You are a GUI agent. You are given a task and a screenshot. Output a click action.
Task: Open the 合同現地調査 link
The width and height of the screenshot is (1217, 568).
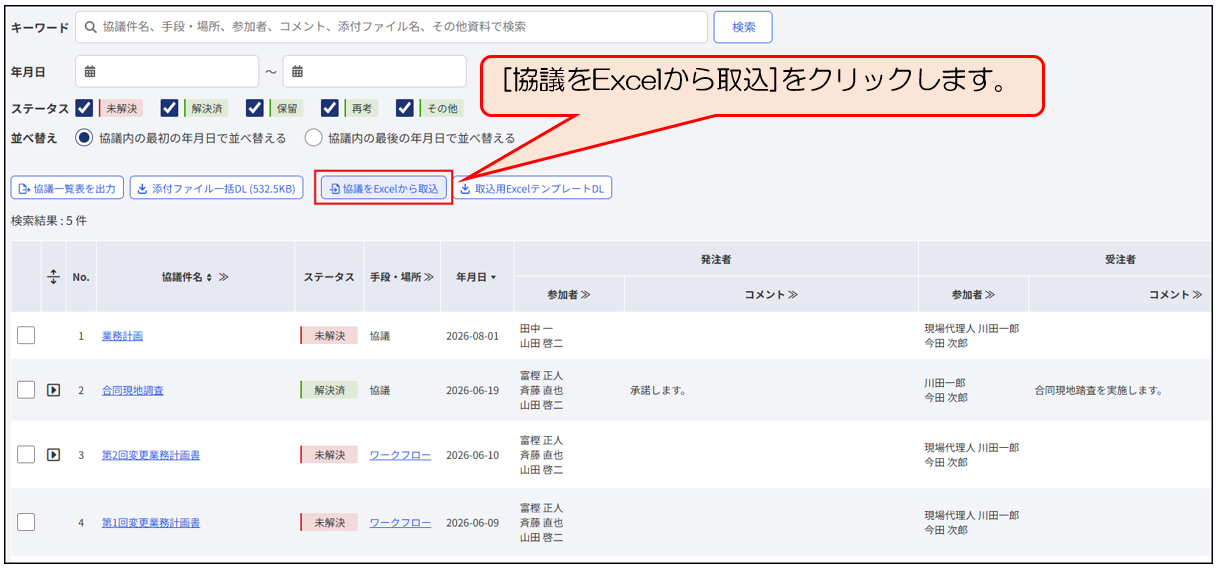pyautogui.click(x=133, y=390)
